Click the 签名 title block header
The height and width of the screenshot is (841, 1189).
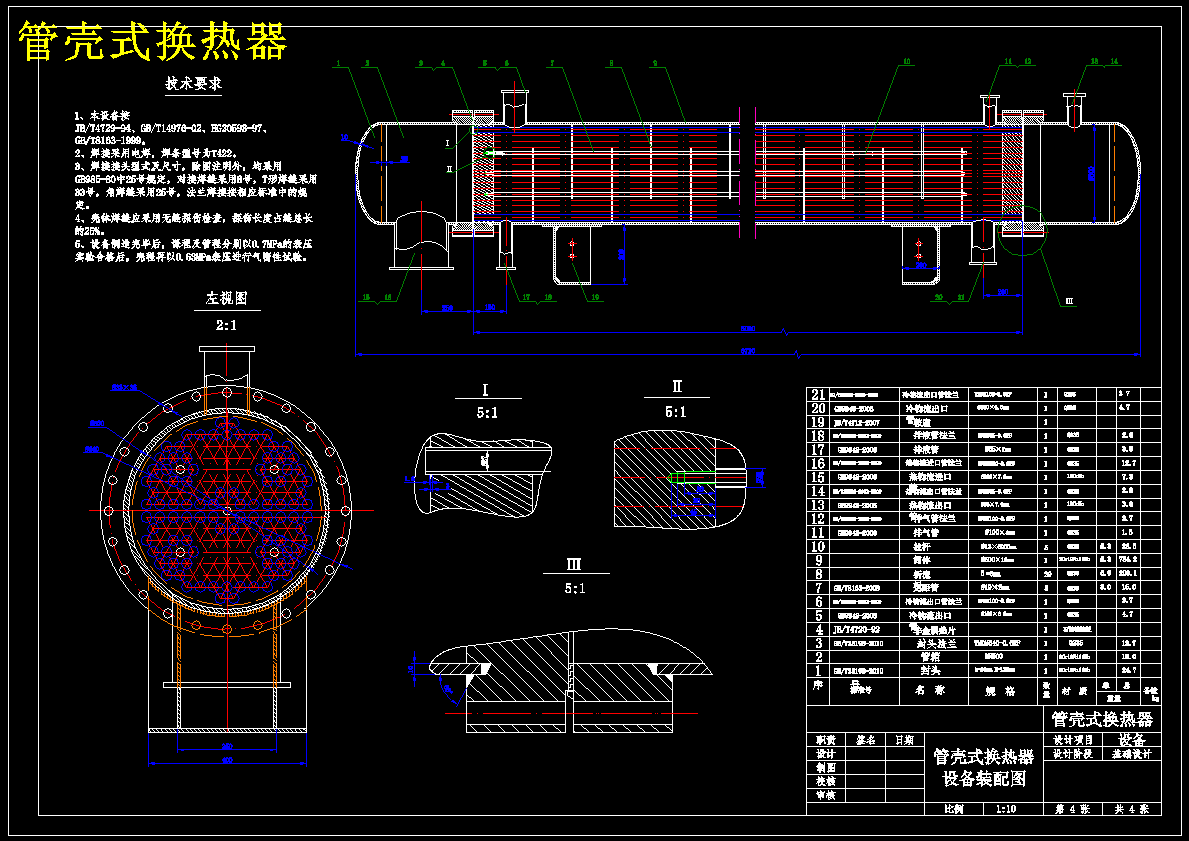[x=865, y=740]
